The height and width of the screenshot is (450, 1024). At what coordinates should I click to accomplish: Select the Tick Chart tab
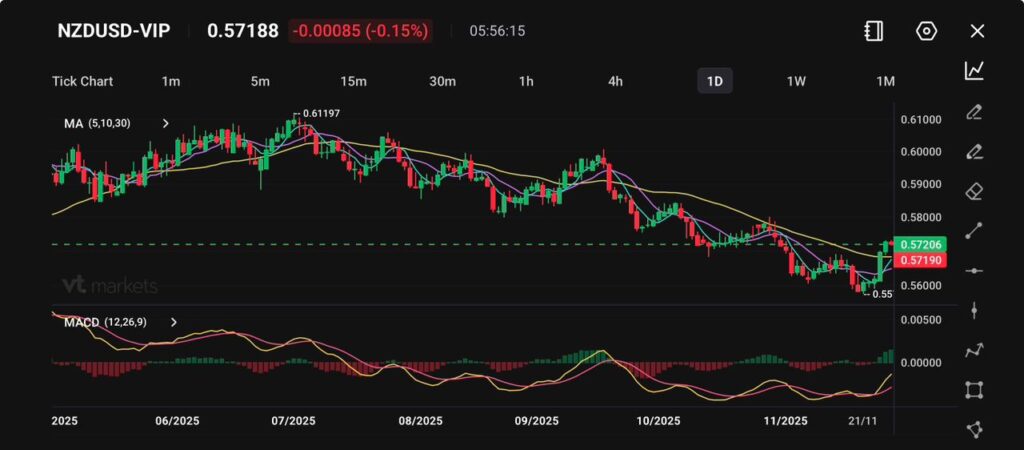(x=82, y=81)
